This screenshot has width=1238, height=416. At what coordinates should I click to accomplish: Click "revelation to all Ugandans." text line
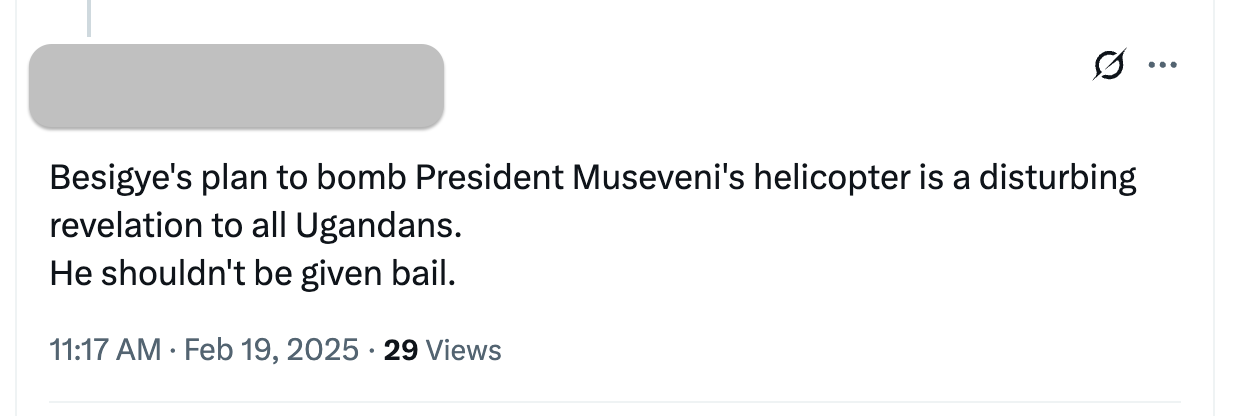[256, 226]
